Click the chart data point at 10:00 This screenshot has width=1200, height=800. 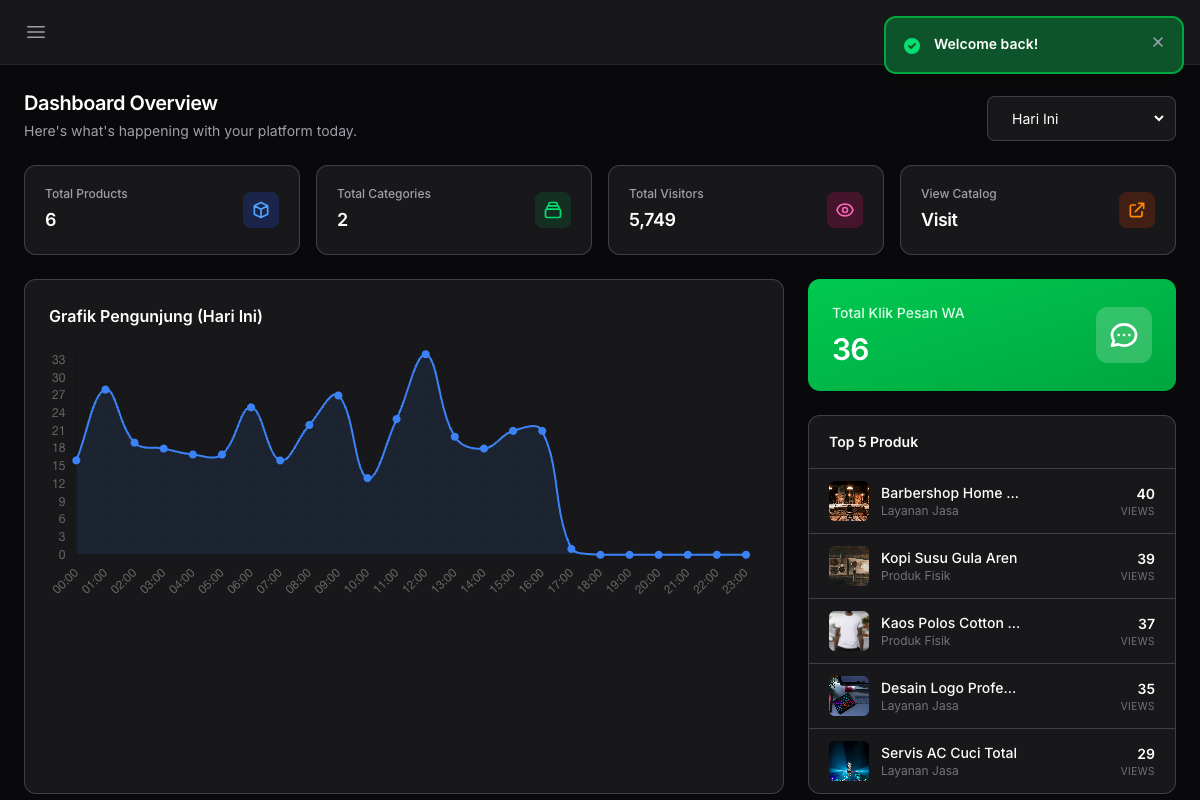[x=367, y=478]
